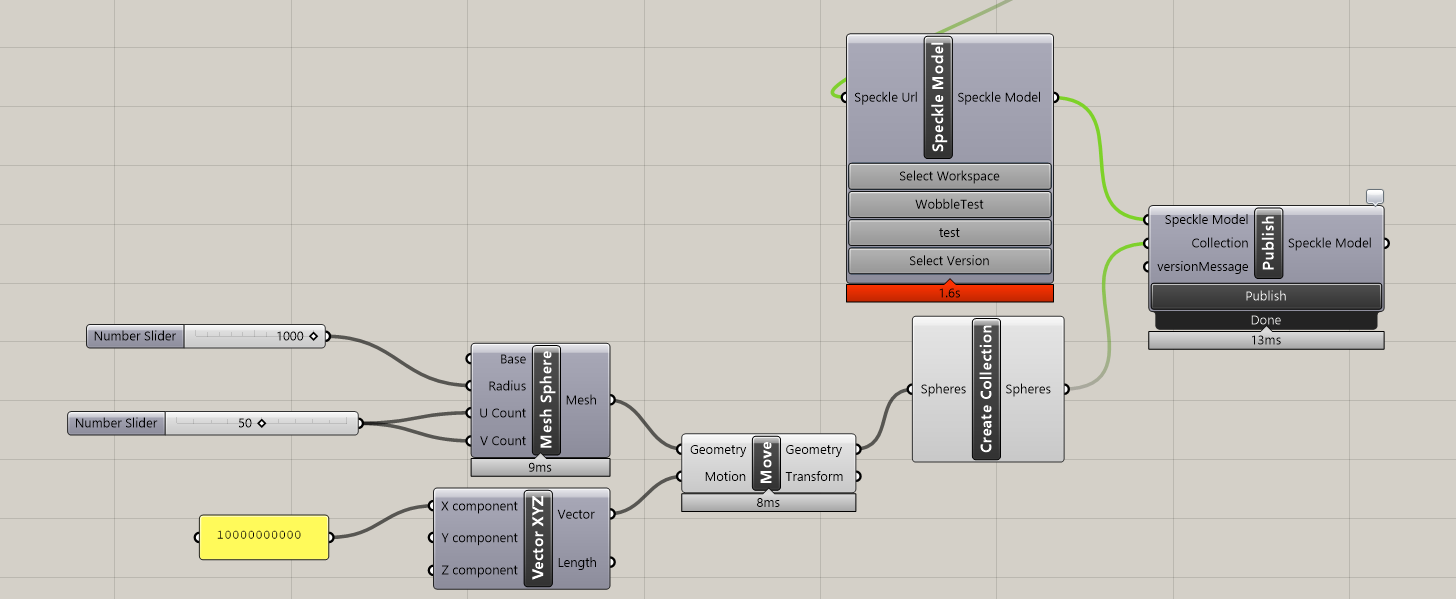This screenshot has height=599, width=1456.
Task: Open the Select Version dropdown
Action: (950, 261)
